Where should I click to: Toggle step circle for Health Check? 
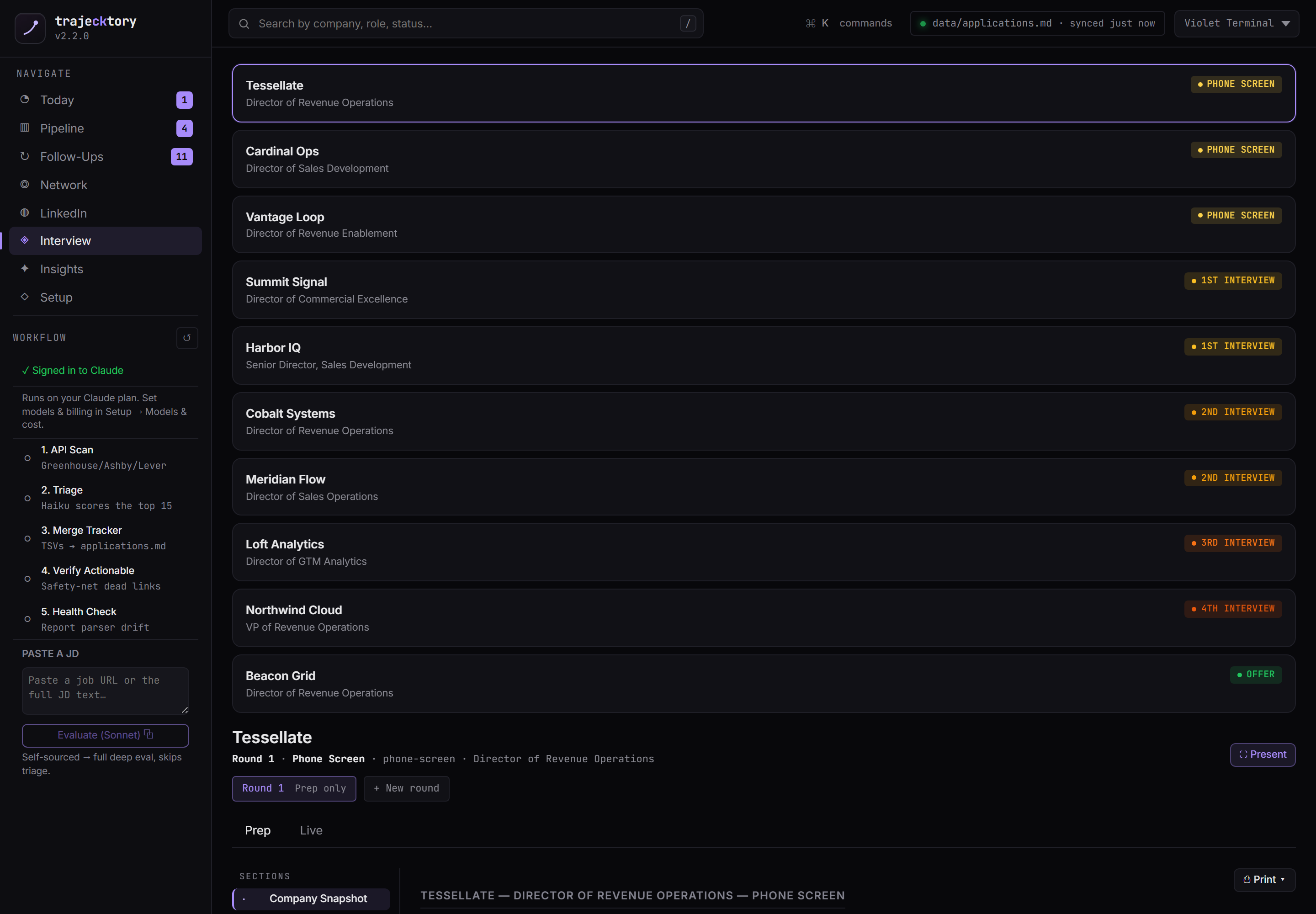(27, 619)
